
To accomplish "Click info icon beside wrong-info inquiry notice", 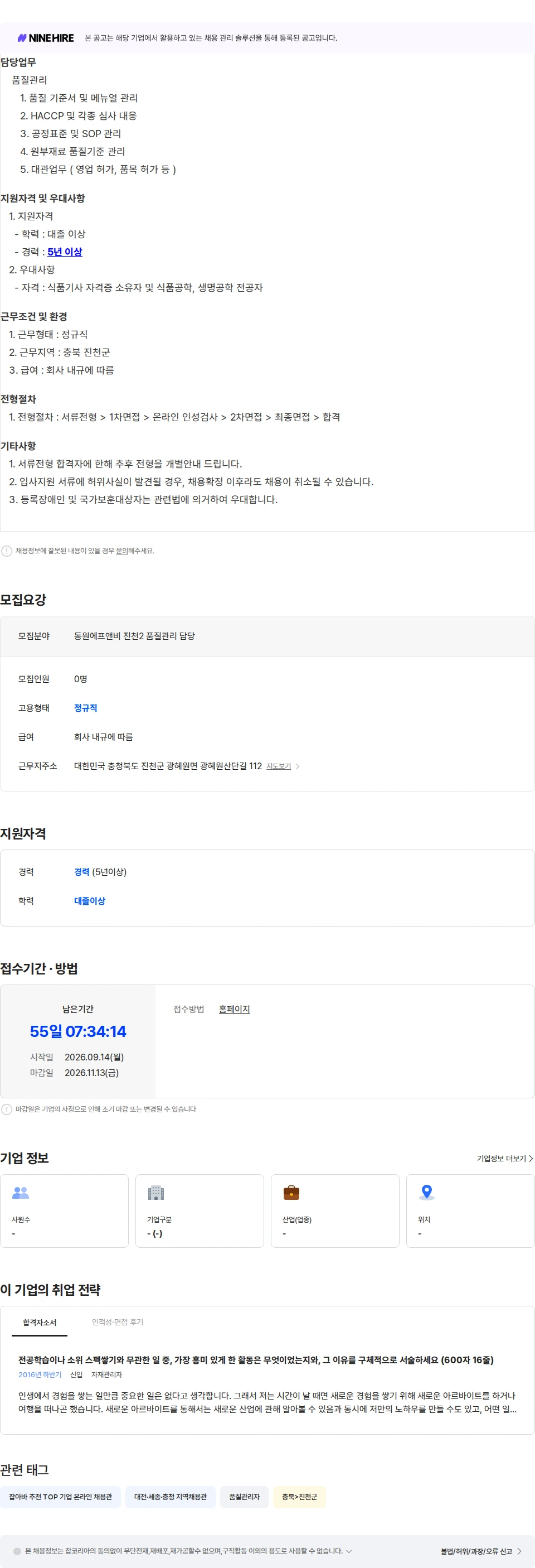I will [x=7, y=551].
